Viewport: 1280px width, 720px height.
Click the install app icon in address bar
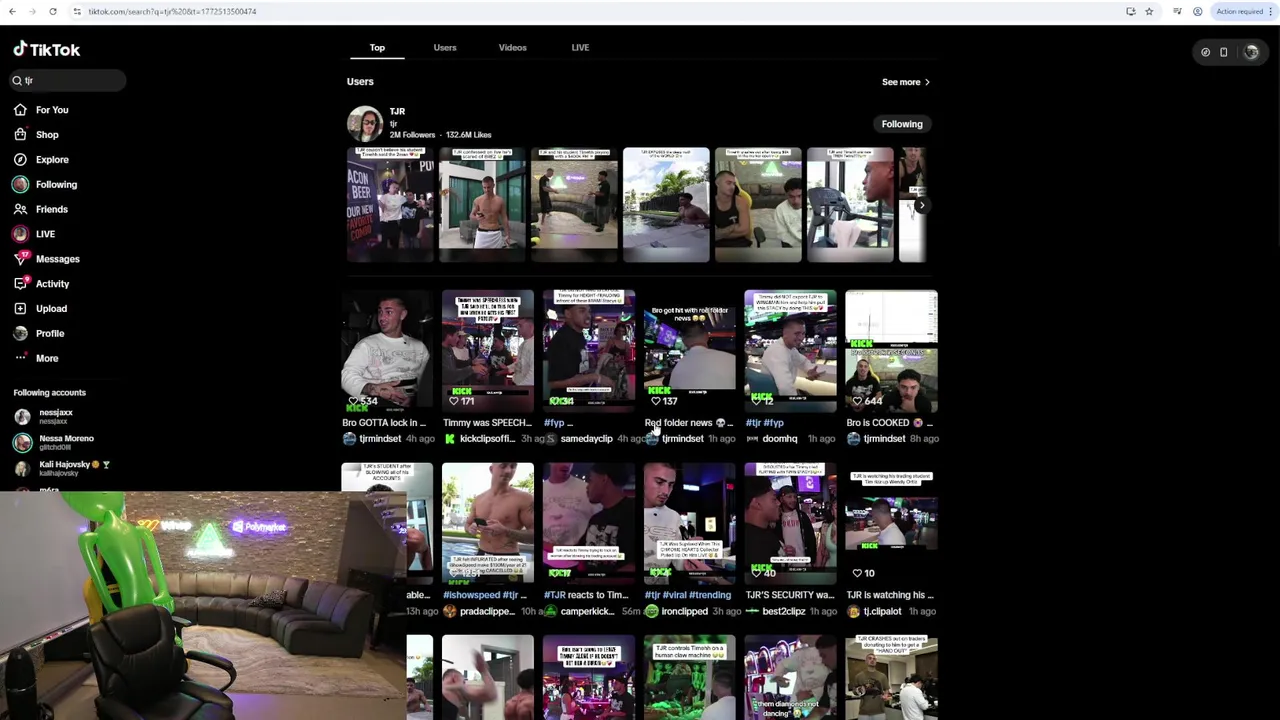[1130, 11]
